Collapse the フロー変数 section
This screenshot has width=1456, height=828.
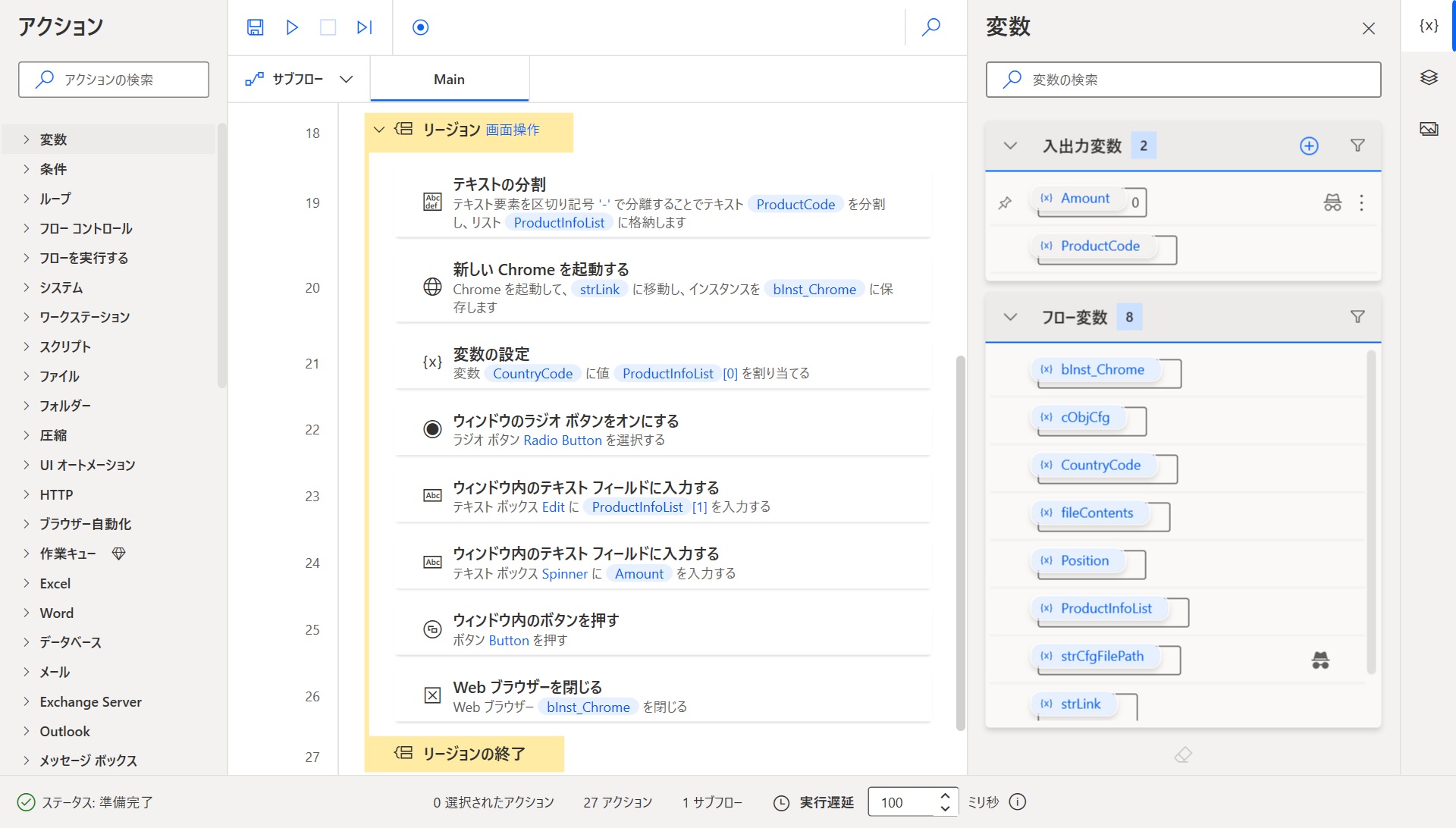1010,317
